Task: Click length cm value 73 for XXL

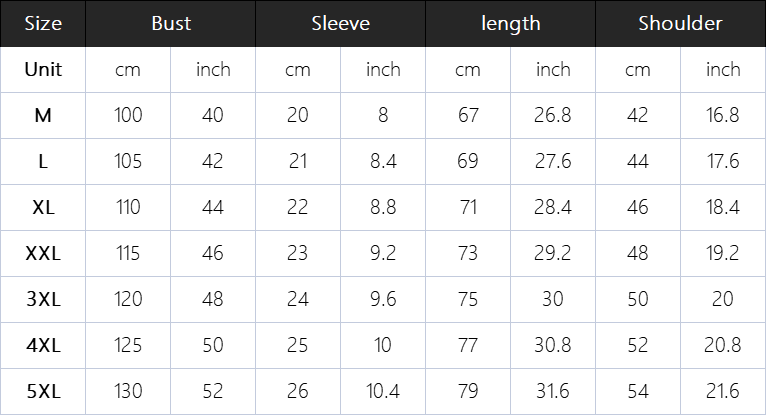Action: pyautogui.click(x=468, y=253)
